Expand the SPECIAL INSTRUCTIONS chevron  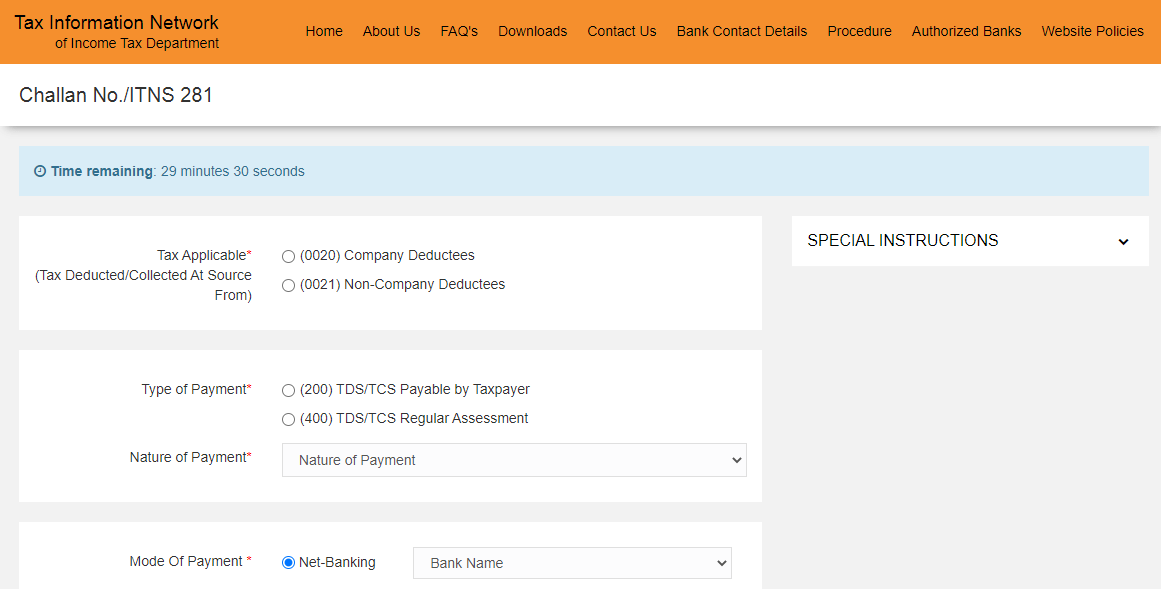(x=1122, y=241)
